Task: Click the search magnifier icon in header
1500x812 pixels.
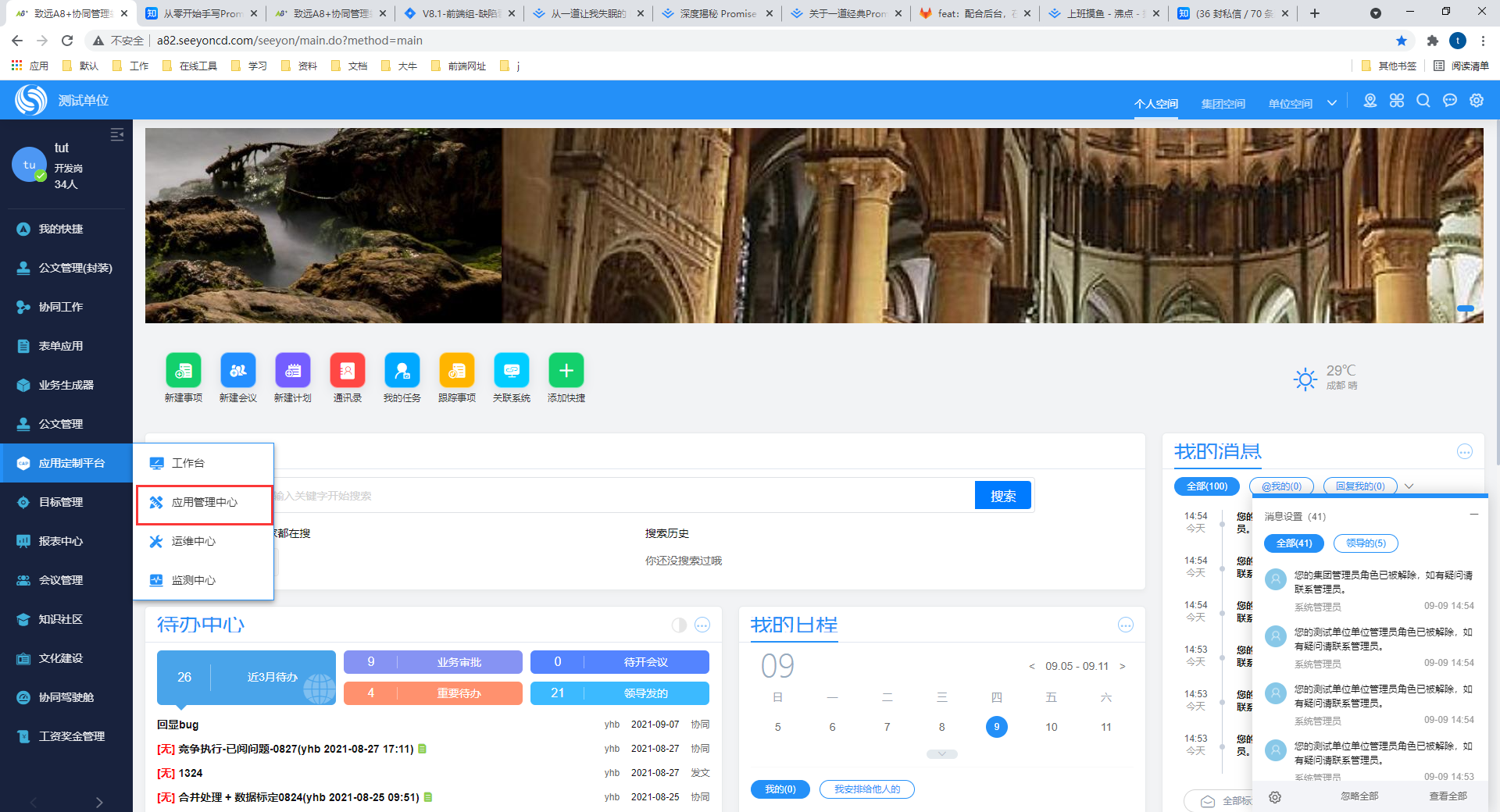Action: [1423, 101]
